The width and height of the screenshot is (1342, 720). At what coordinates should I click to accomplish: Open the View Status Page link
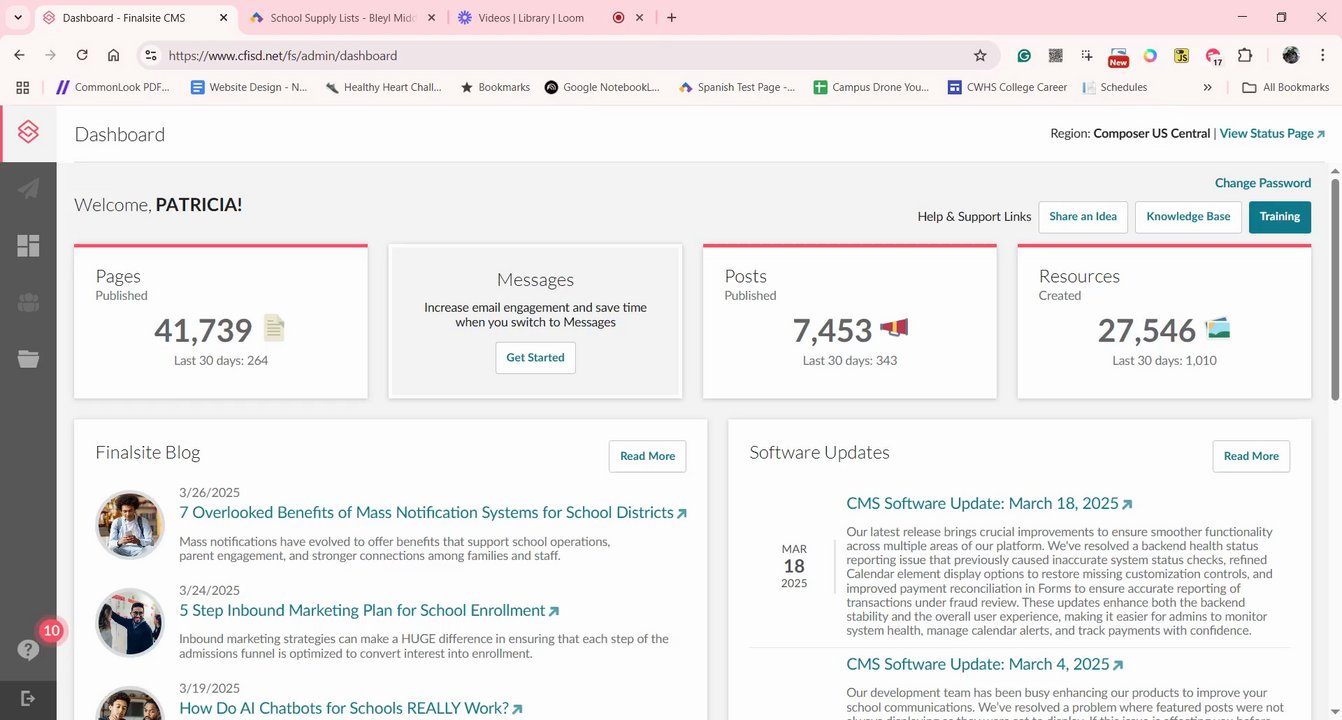click(x=1272, y=133)
